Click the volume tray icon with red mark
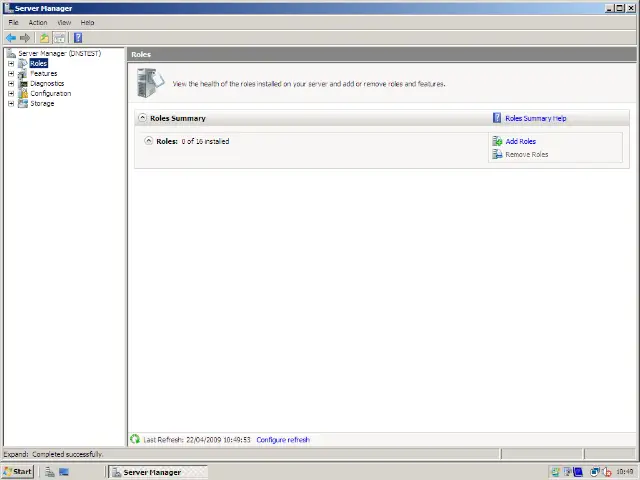This screenshot has width=640, height=480. tap(607, 472)
